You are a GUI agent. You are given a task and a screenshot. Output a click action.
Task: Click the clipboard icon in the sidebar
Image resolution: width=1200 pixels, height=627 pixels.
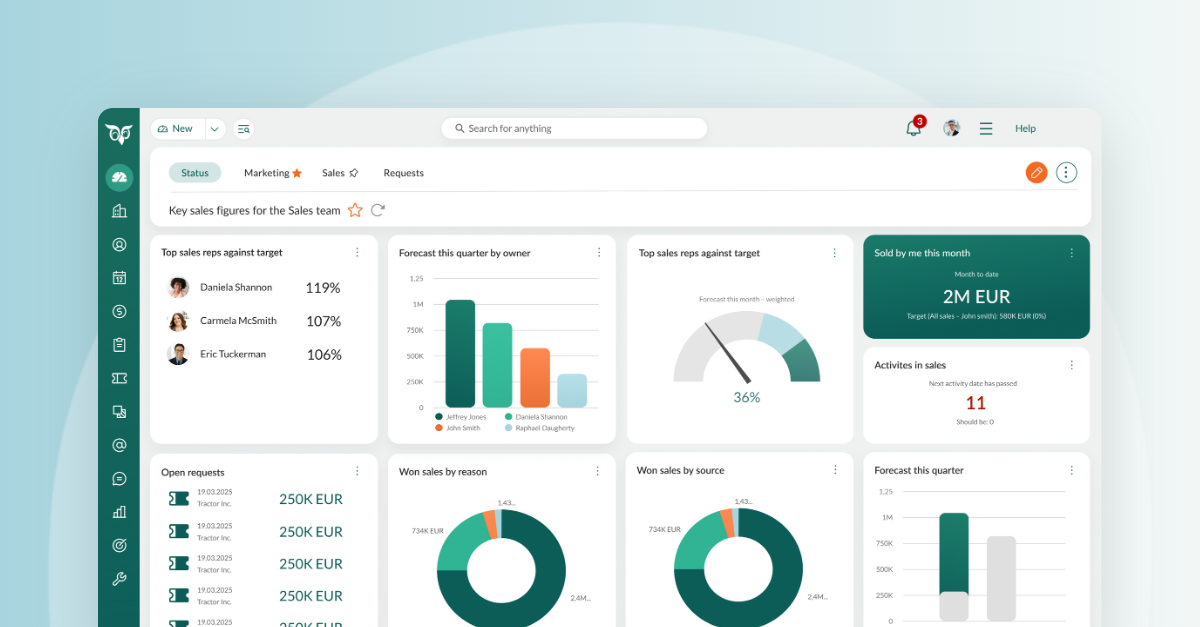(x=119, y=344)
